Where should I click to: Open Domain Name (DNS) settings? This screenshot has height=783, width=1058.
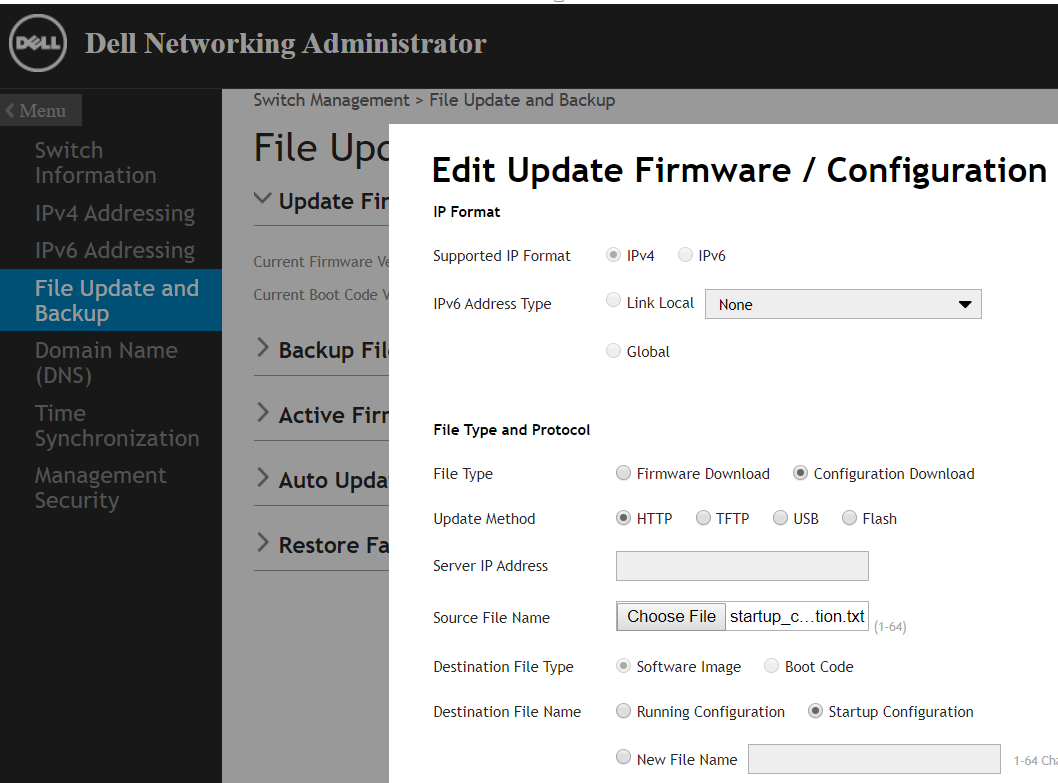106,362
